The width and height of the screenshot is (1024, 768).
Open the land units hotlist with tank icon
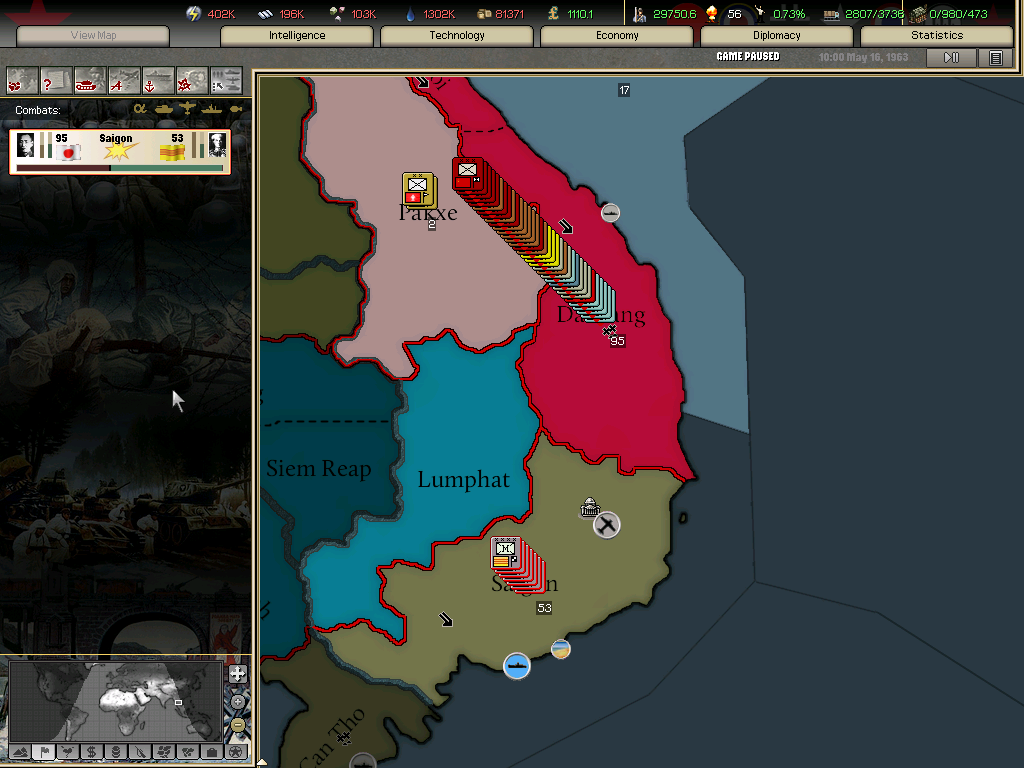[x=90, y=80]
